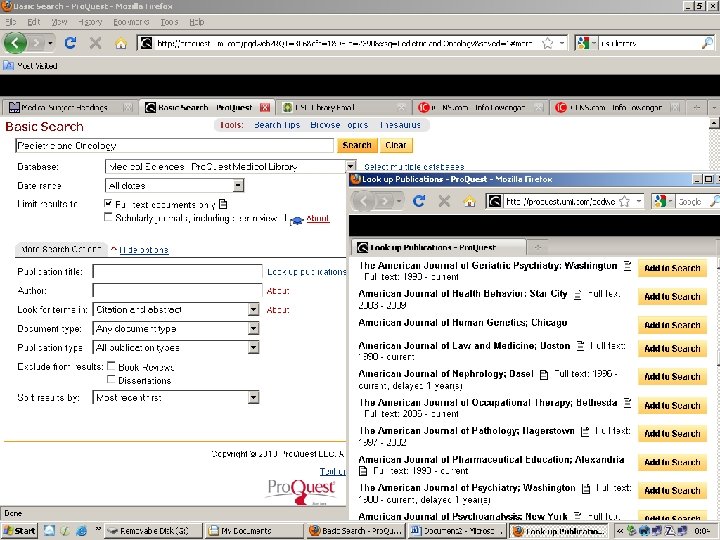
Task: Click Hide options link
Action: pos(144,250)
